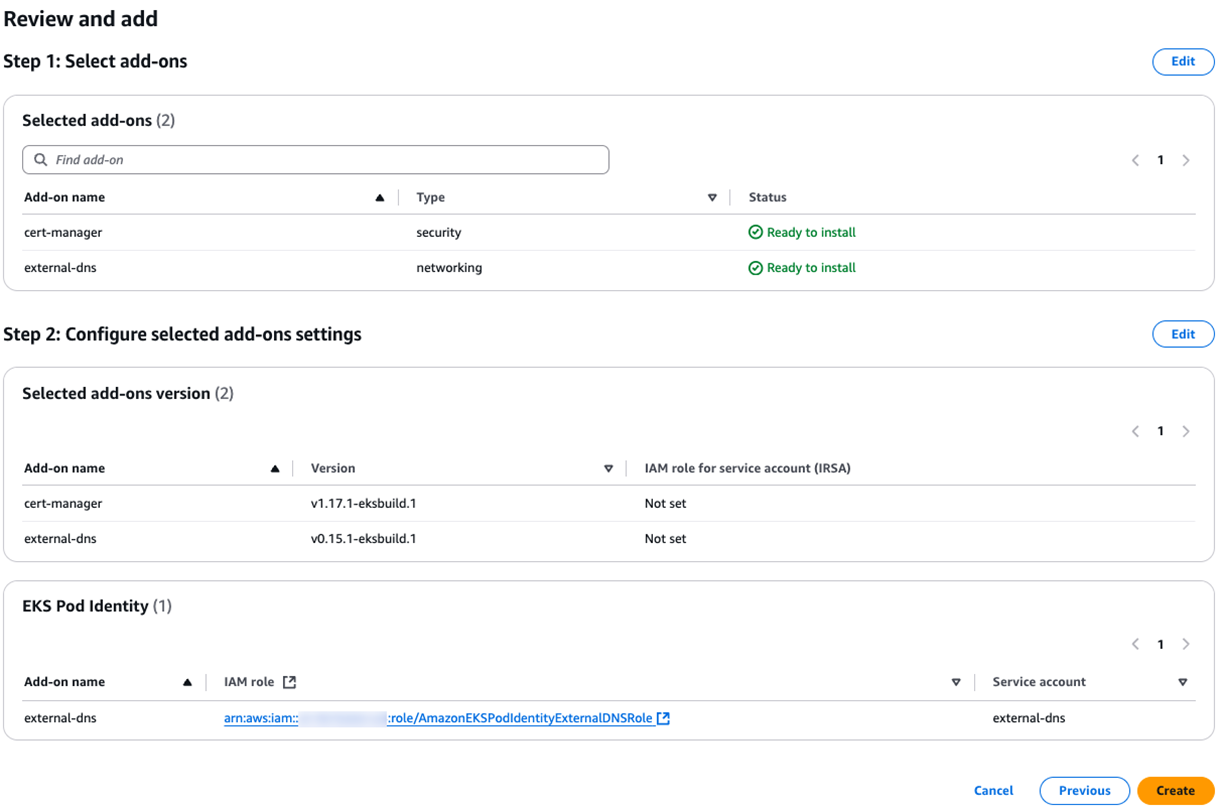Click the next page chevron above the Selected add-ons table
The height and width of the screenshot is (809, 1224).
click(x=1186, y=159)
